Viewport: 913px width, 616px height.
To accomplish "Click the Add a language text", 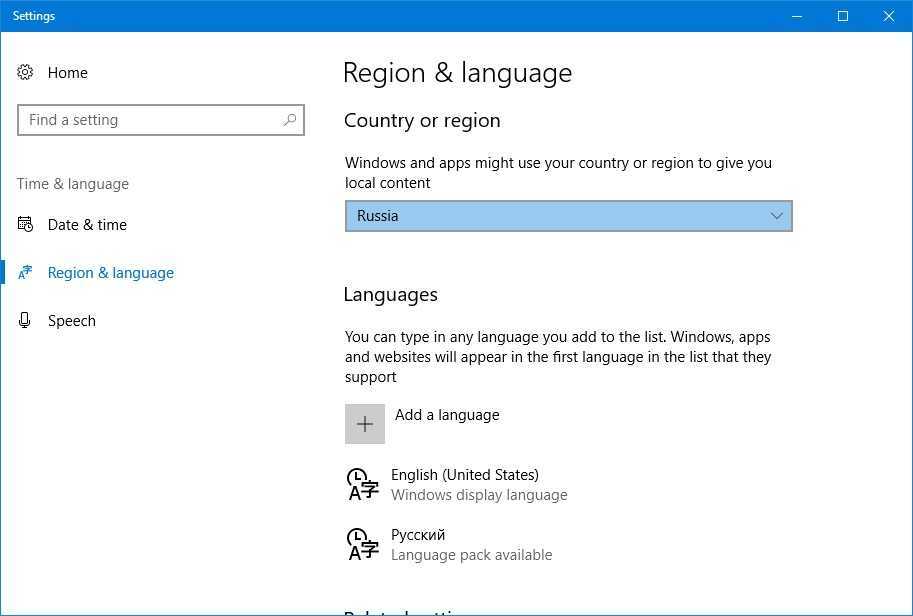I will tap(447, 415).
